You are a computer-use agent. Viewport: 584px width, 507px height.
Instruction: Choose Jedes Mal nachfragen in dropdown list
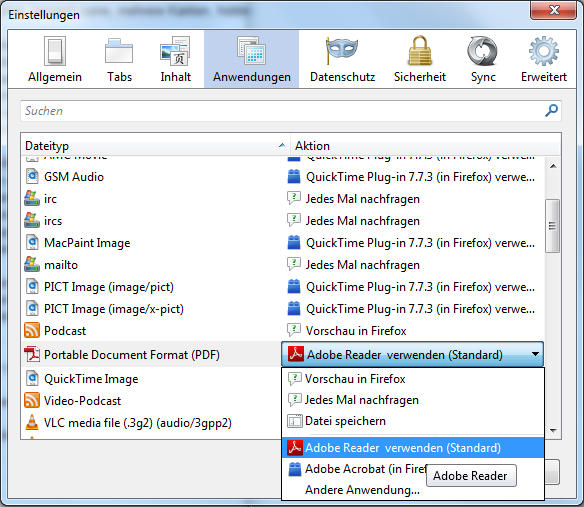[x=413, y=400]
